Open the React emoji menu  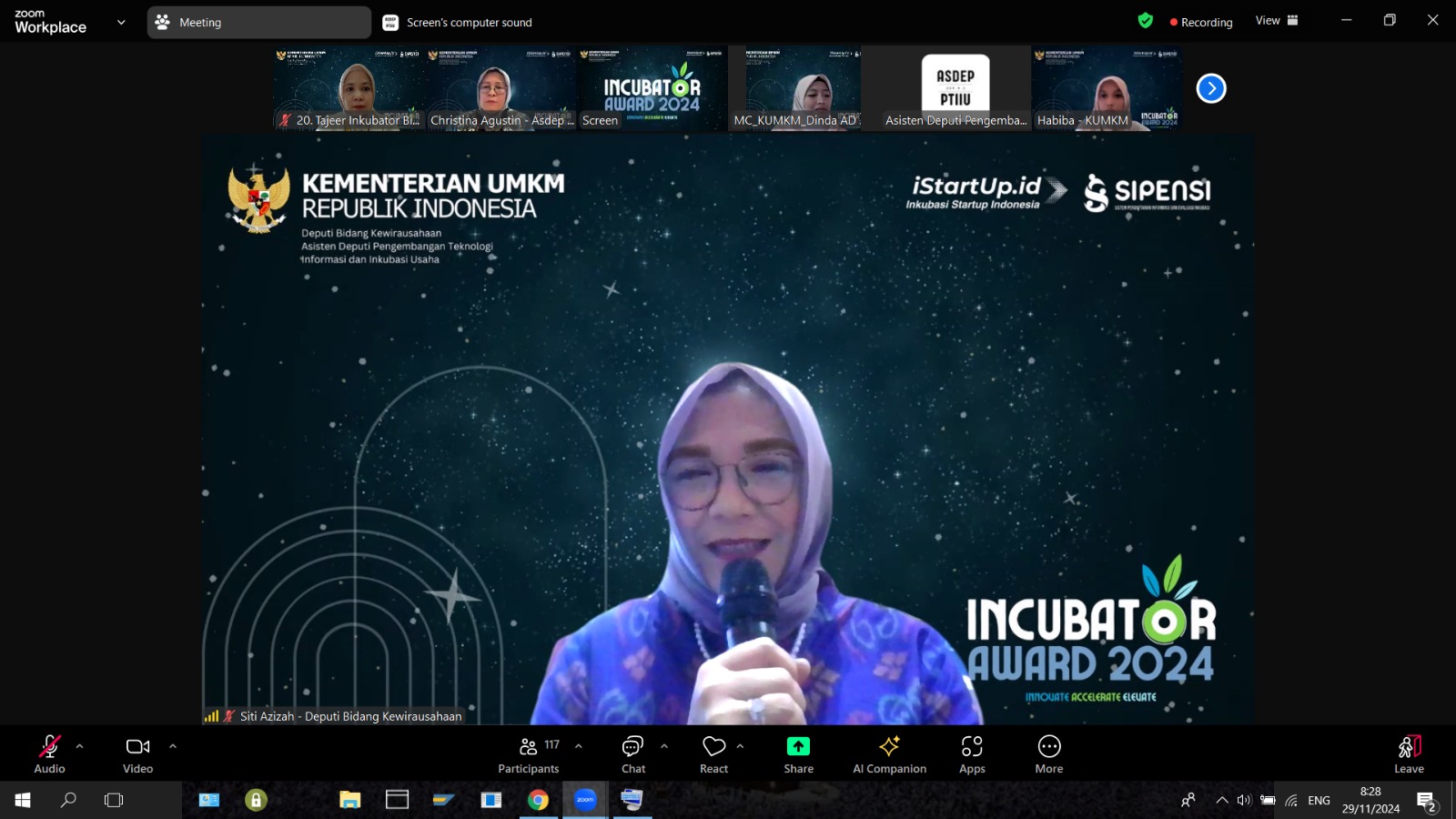tap(714, 754)
